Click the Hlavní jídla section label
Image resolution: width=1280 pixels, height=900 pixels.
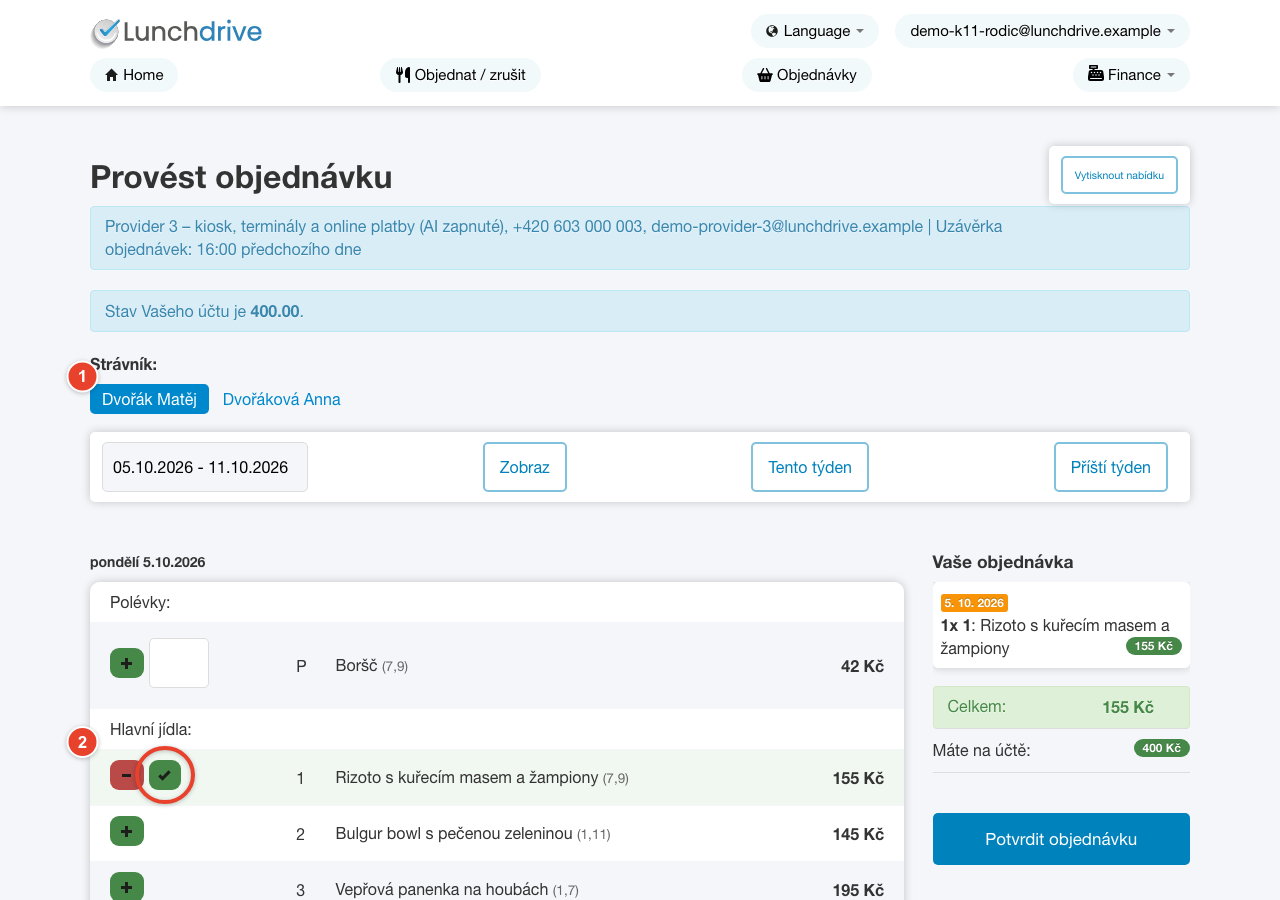click(x=151, y=729)
